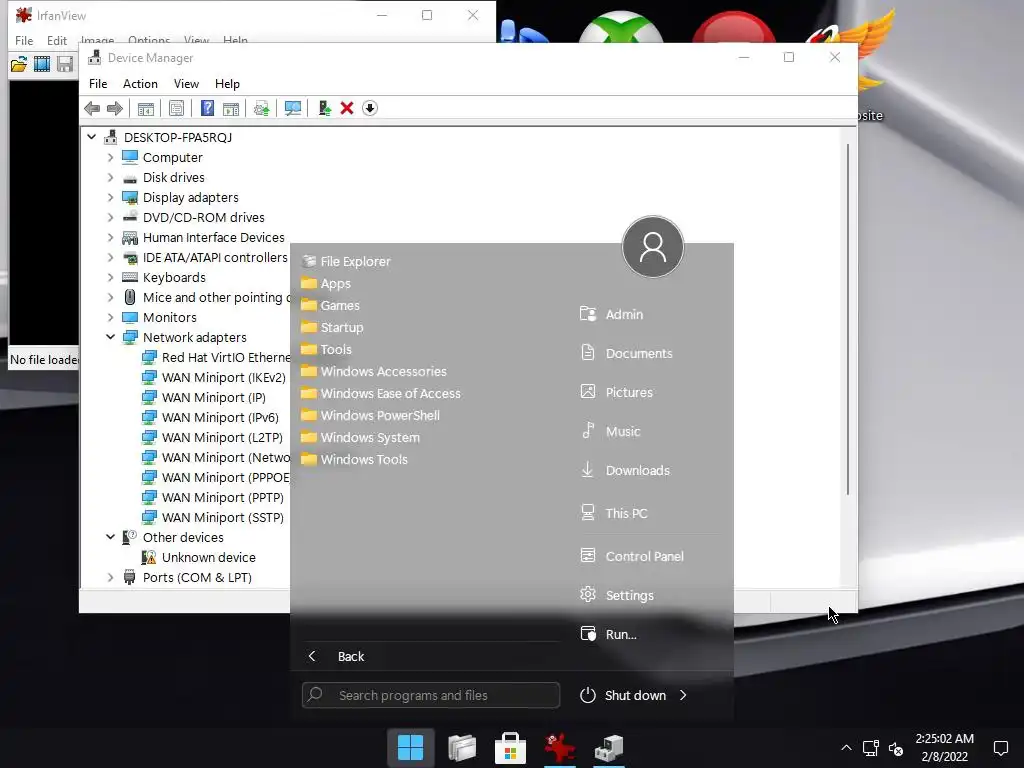The width and height of the screenshot is (1024, 768).
Task: Open the Shut down options arrow
Action: click(x=683, y=696)
